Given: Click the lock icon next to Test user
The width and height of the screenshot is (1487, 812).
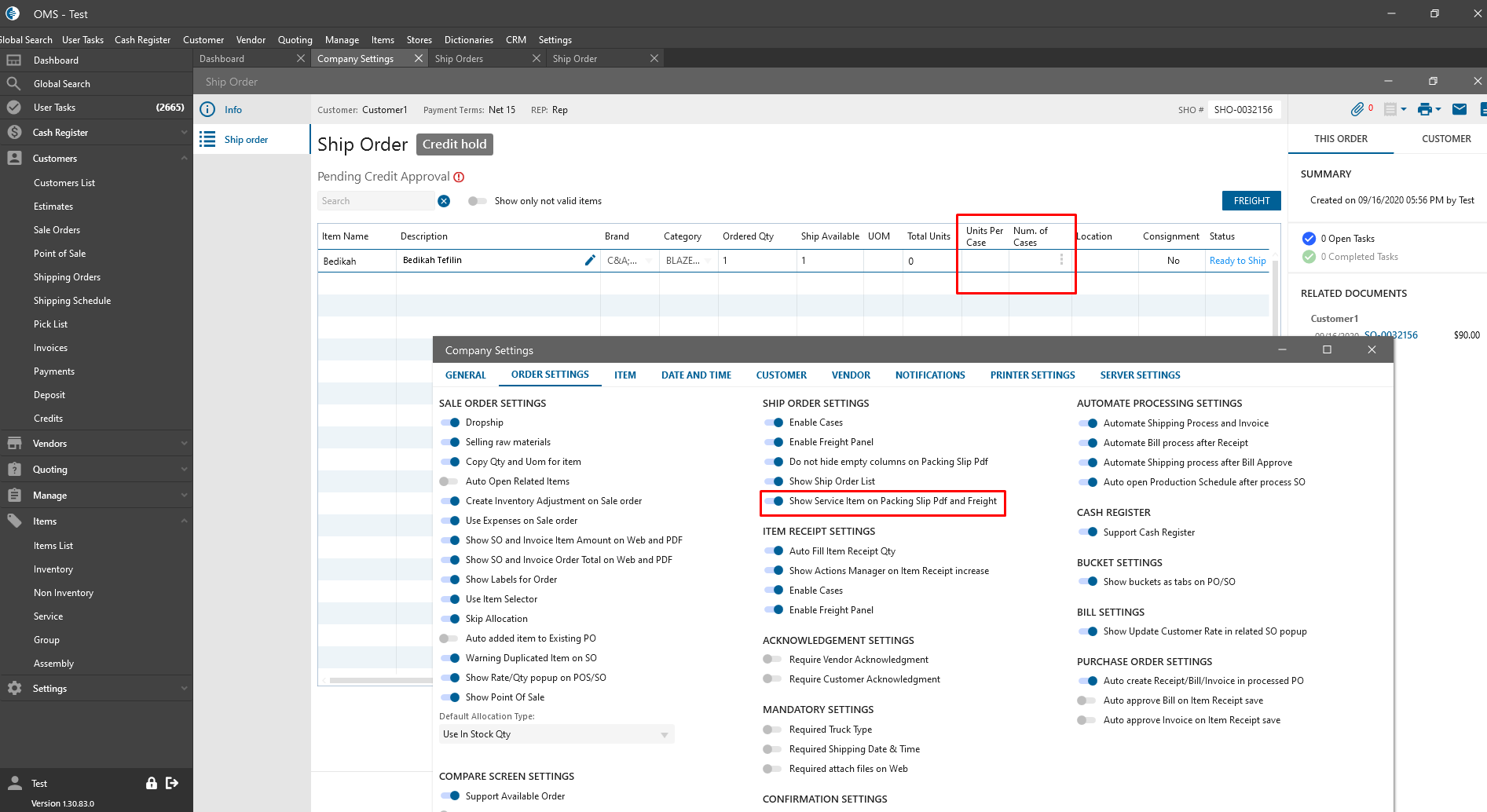Looking at the screenshot, I should (152, 783).
